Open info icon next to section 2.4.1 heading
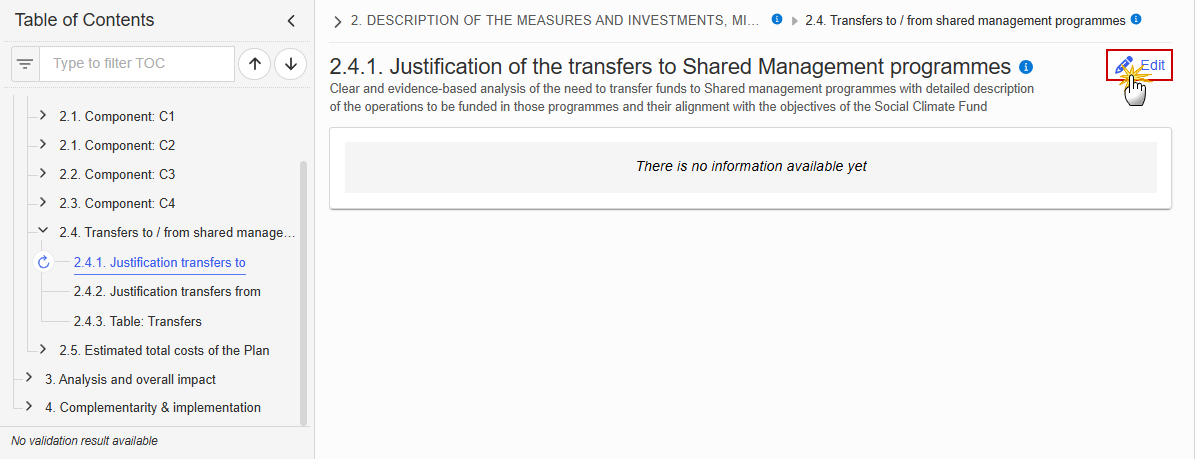The width and height of the screenshot is (1195, 459). coord(1026,67)
